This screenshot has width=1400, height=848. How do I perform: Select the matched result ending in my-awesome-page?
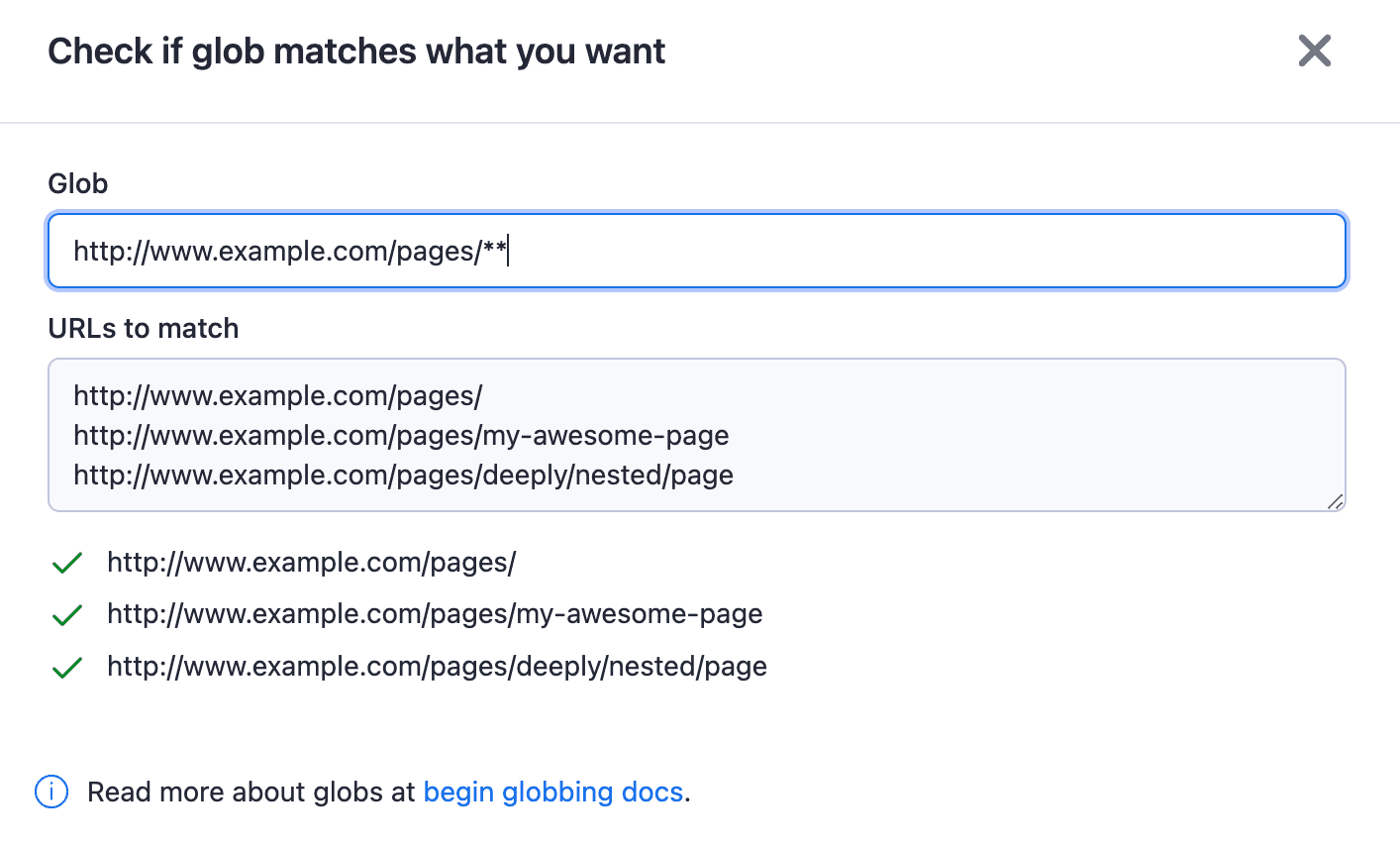(x=435, y=614)
